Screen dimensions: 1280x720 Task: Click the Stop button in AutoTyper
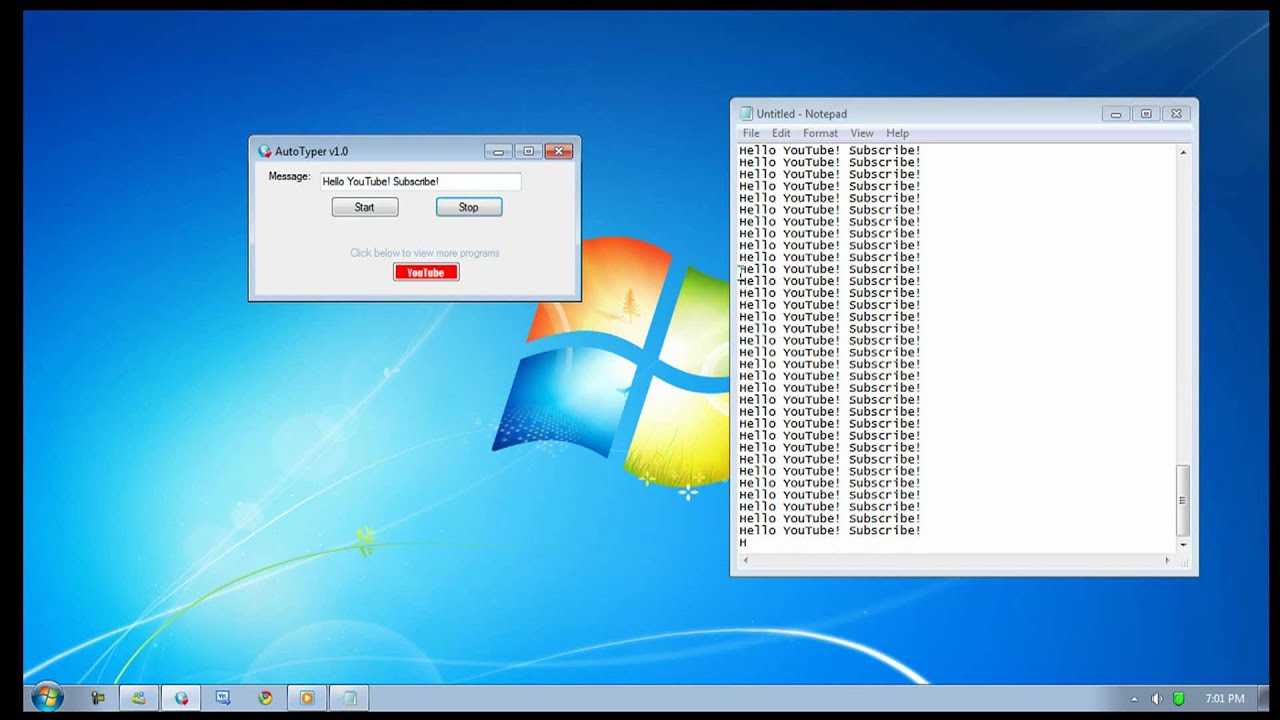point(468,207)
